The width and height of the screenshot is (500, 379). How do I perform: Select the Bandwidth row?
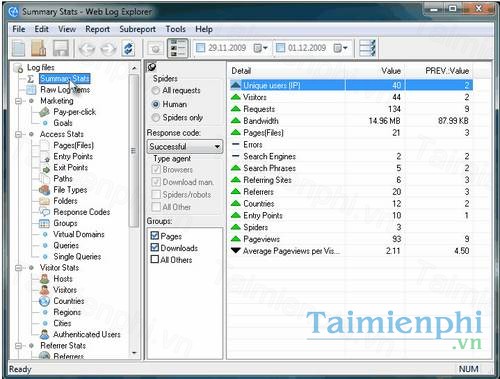tap(351, 121)
